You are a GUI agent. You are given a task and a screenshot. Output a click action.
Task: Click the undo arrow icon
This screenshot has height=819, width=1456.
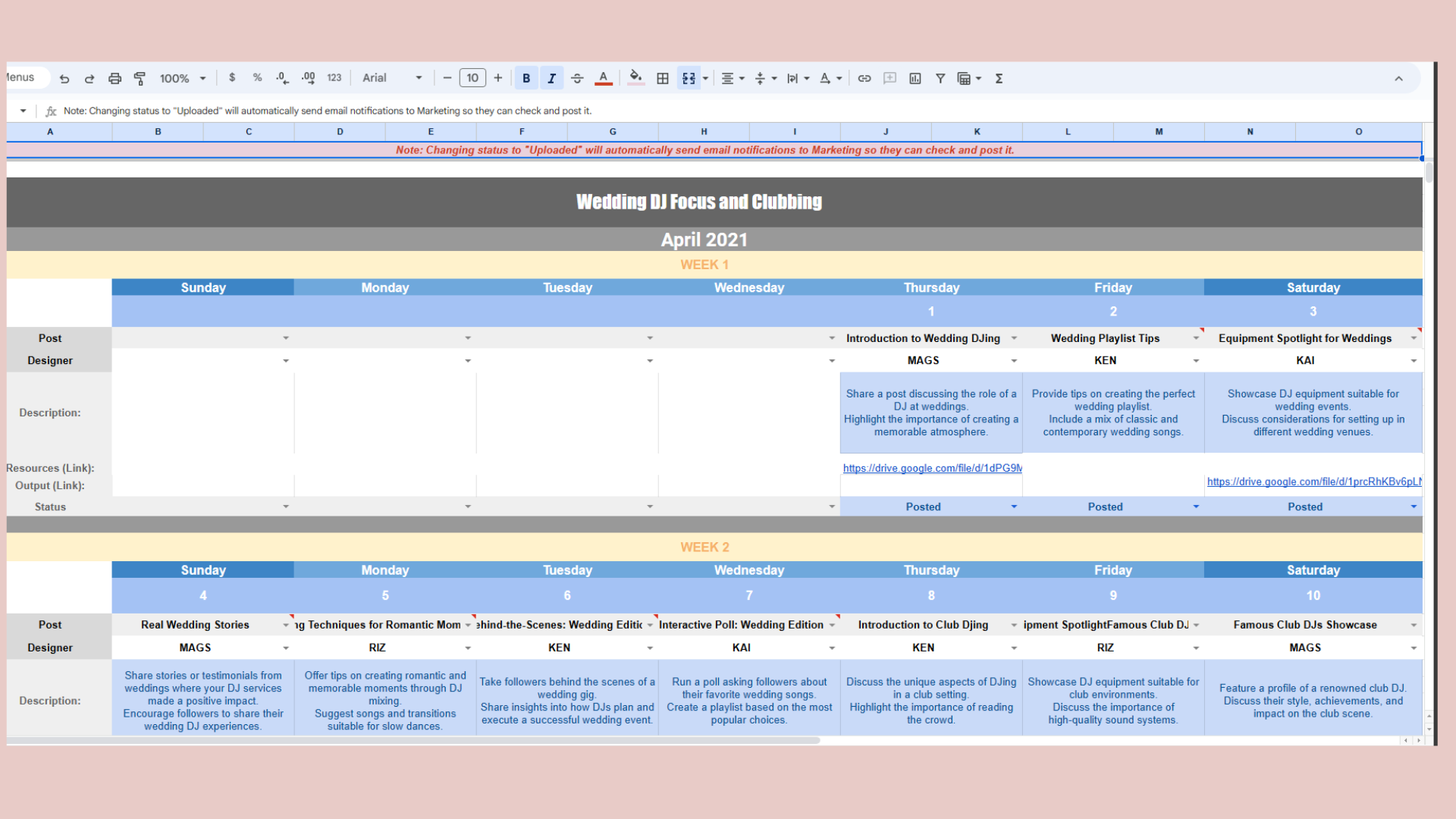(x=64, y=78)
